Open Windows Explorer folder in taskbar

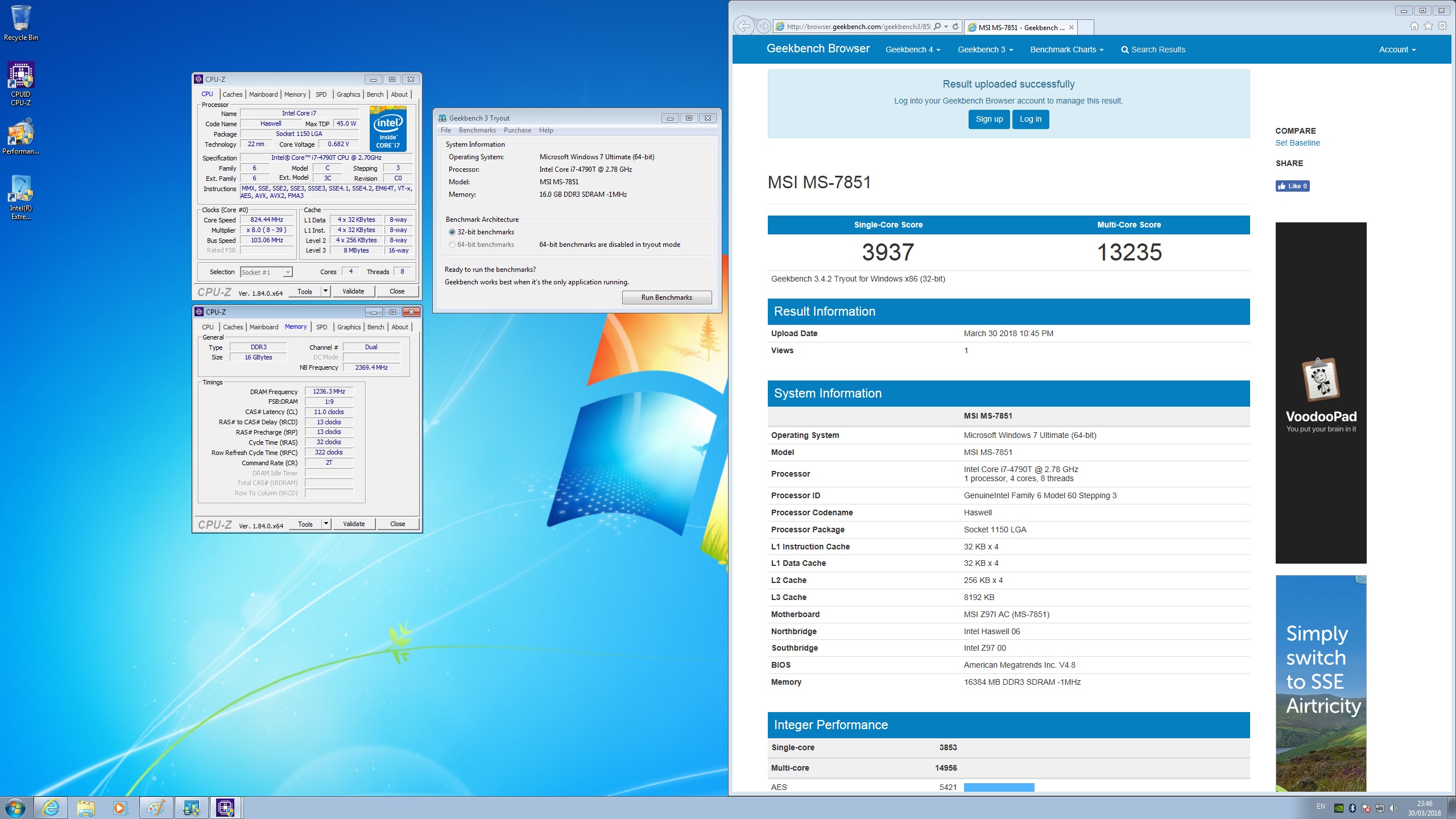click(x=86, y=808)
